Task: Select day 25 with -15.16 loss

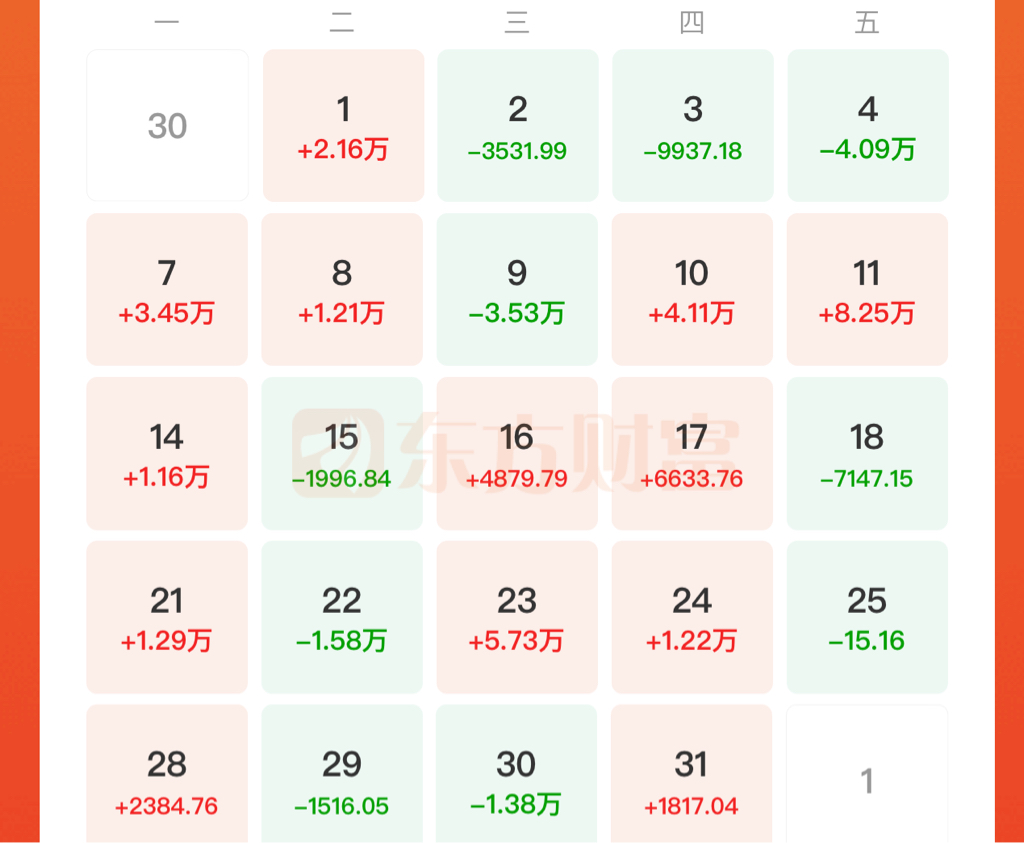Action: tap(867, 617)
